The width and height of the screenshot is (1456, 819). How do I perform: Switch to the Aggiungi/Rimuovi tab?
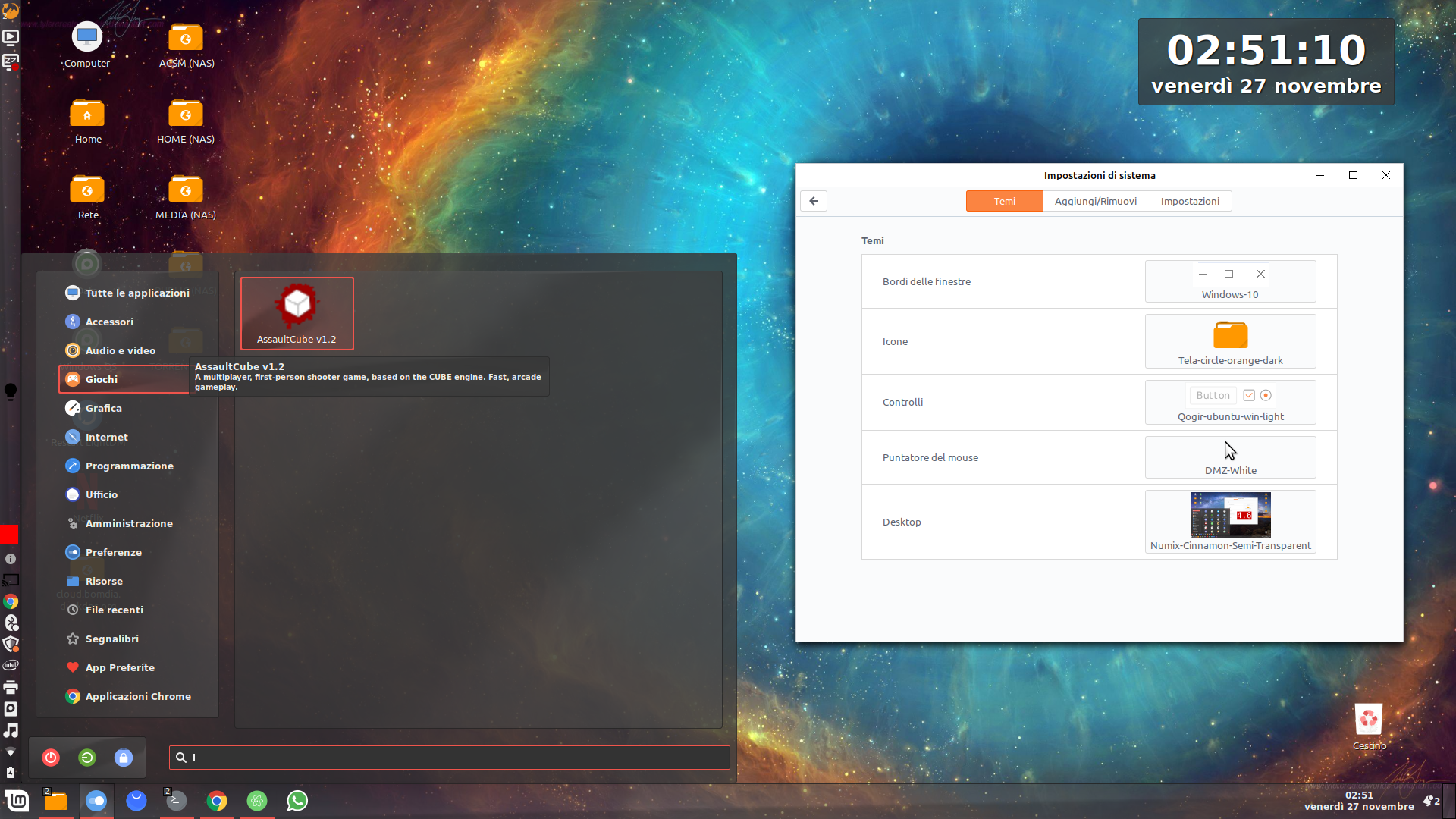point(1095,201)
